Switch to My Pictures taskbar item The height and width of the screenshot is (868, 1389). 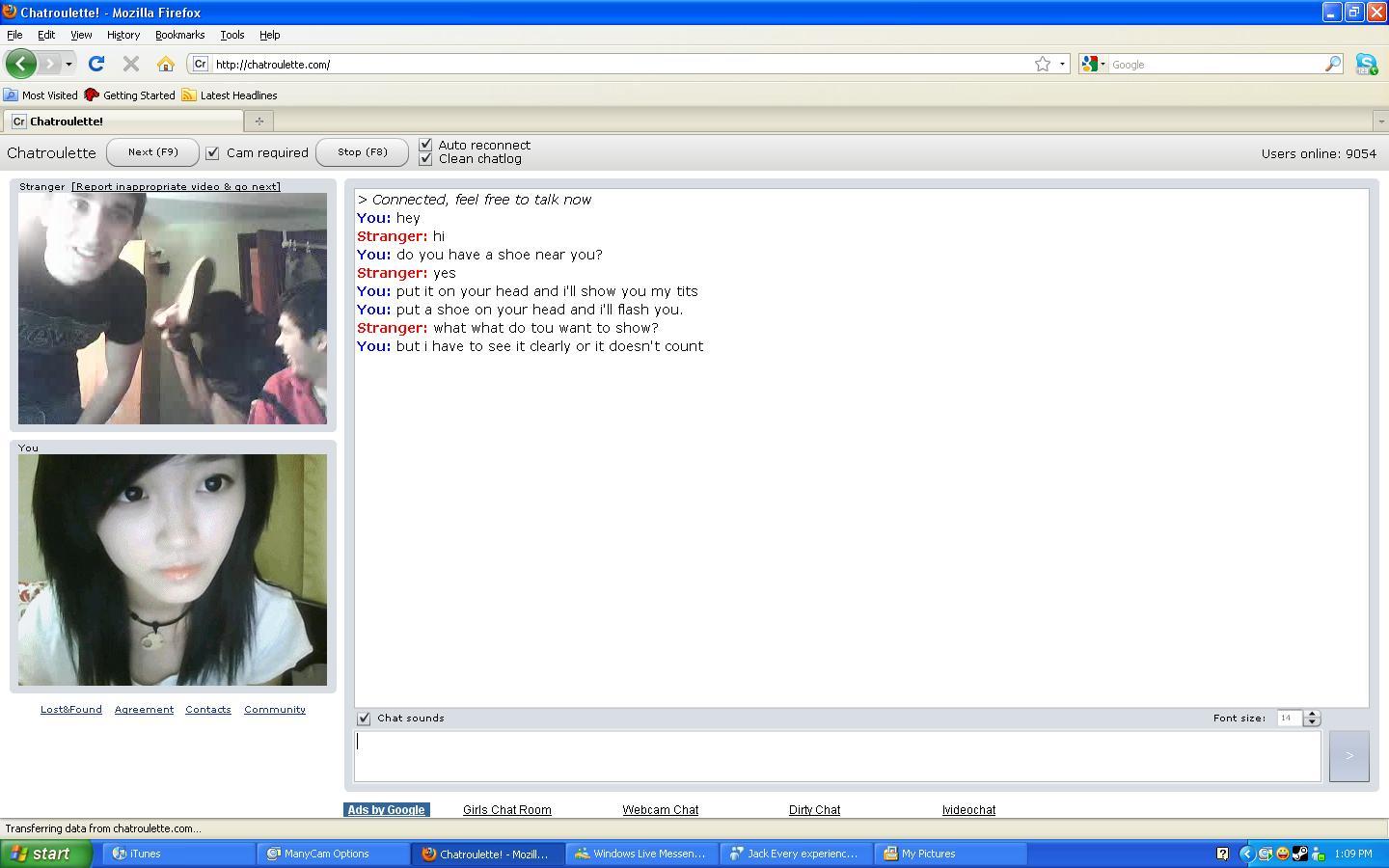pos(950,854)
